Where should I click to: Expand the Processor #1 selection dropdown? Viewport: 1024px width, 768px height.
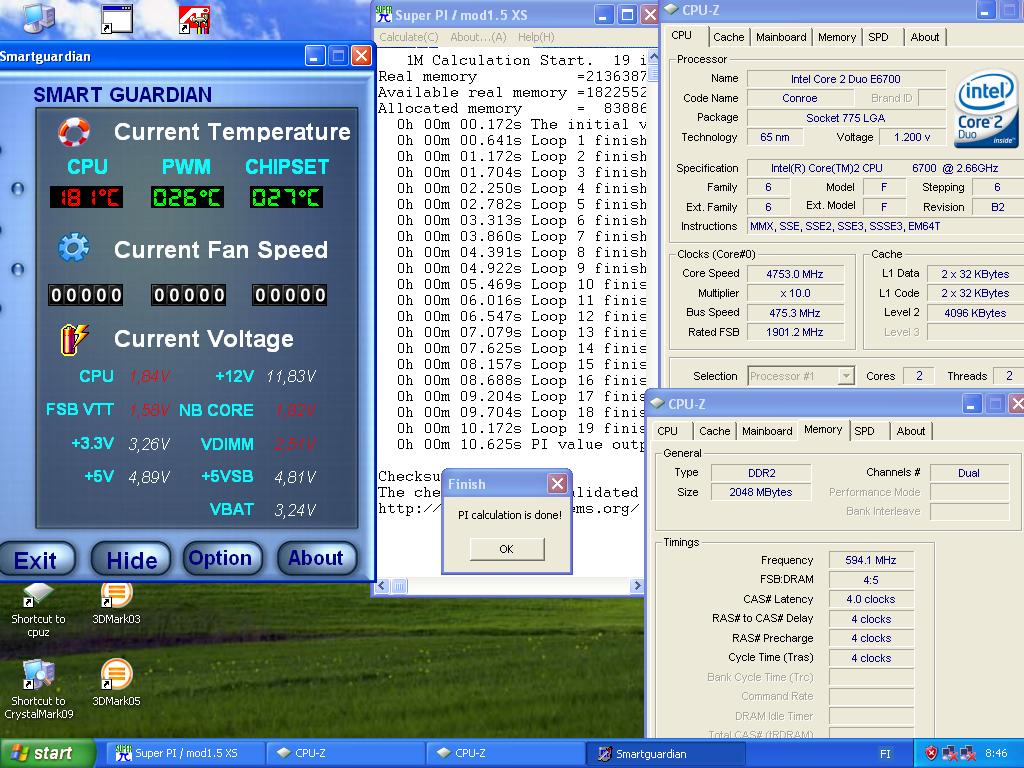point(846,376)
